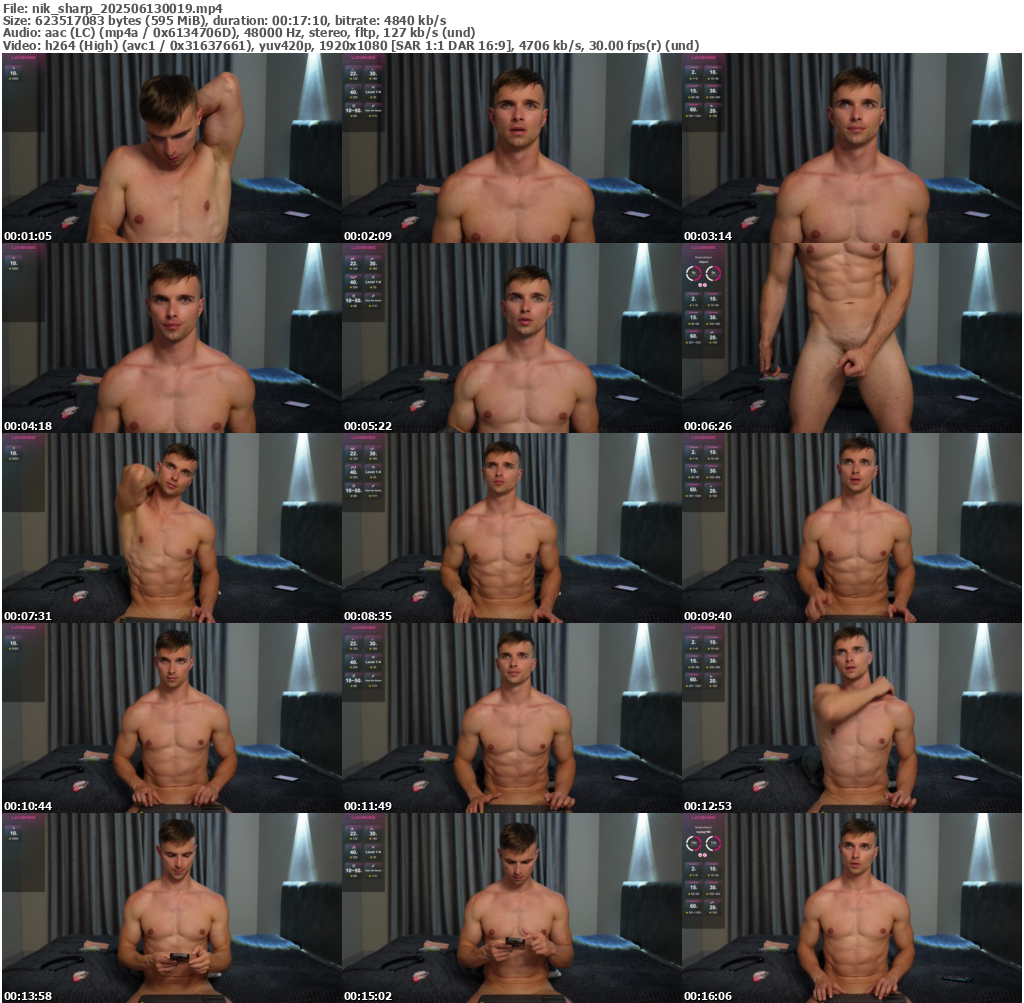
Task: Click the thumbnail timestamped 00:10:44
Action: (171, 718)
